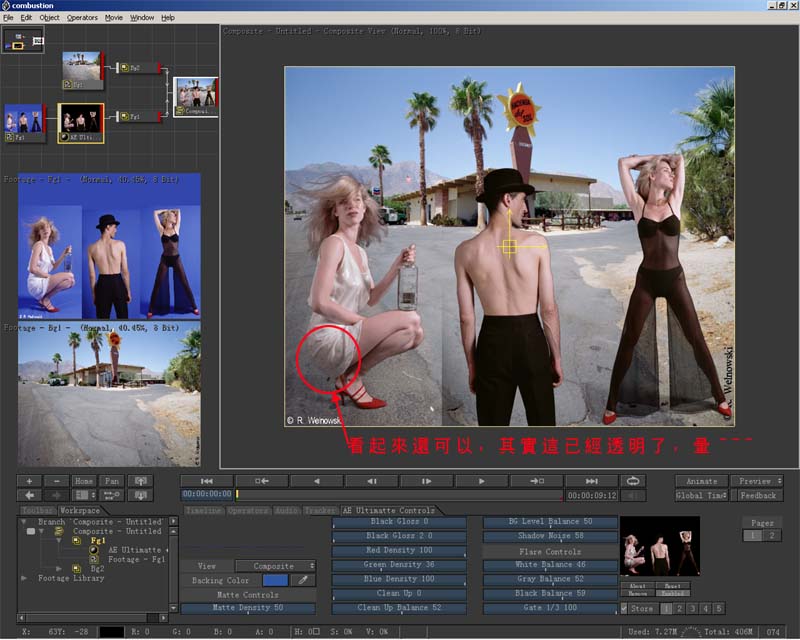Click the Matte Density 50 slider
Image resolution: width=800 pixels, height=640 pixels.
point(248,608)
